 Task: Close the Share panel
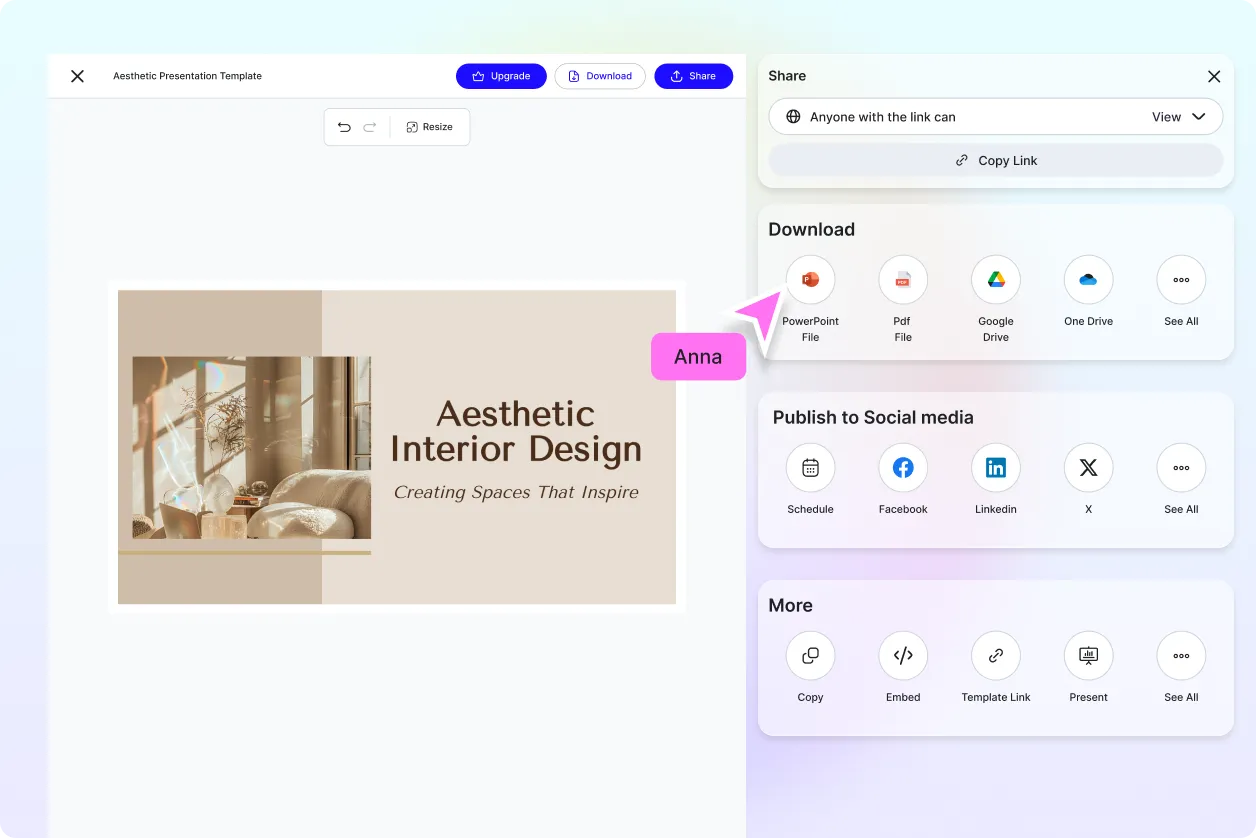(x=1214, y=76)
